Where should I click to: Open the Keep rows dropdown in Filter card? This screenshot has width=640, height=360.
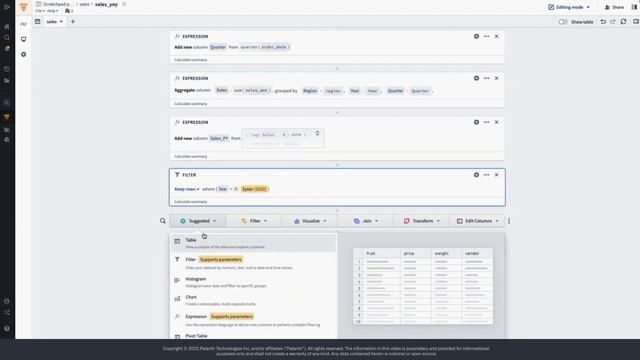tap(187, 189)
